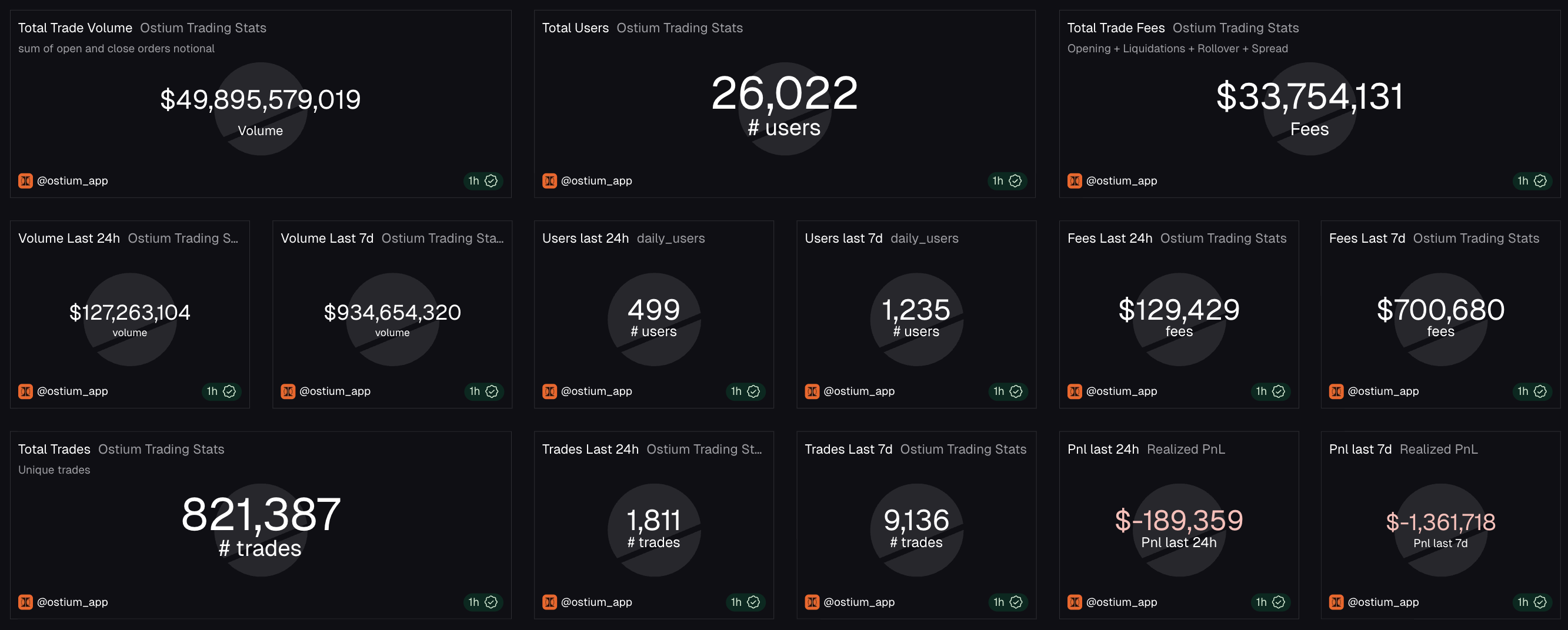The image size is (1568, 630).
Task: Click the Ostium logo on Fees Last 7d card
Action: [x=1337, y=391]
